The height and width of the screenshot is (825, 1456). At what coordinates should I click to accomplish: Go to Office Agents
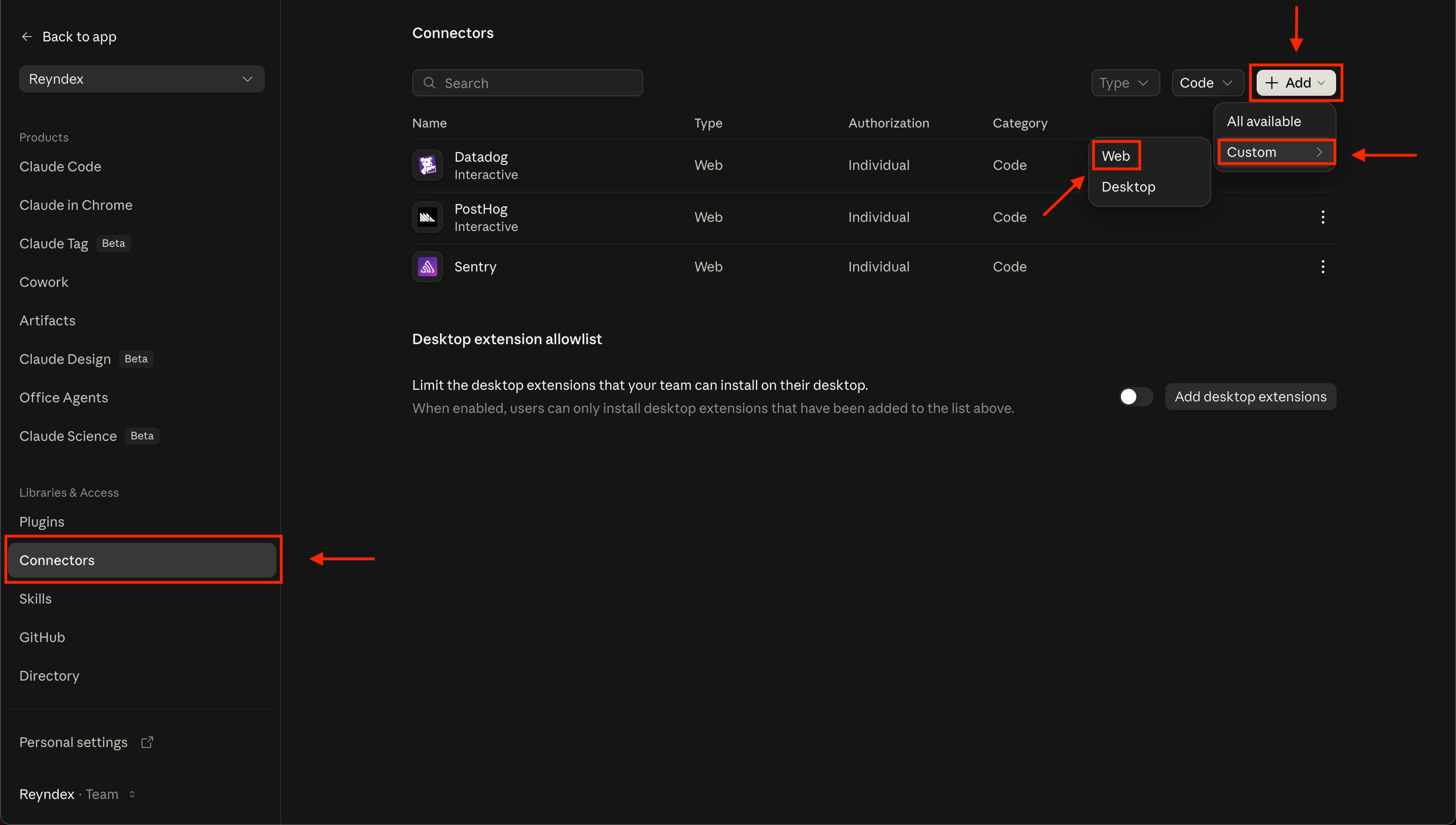(64, 398)
